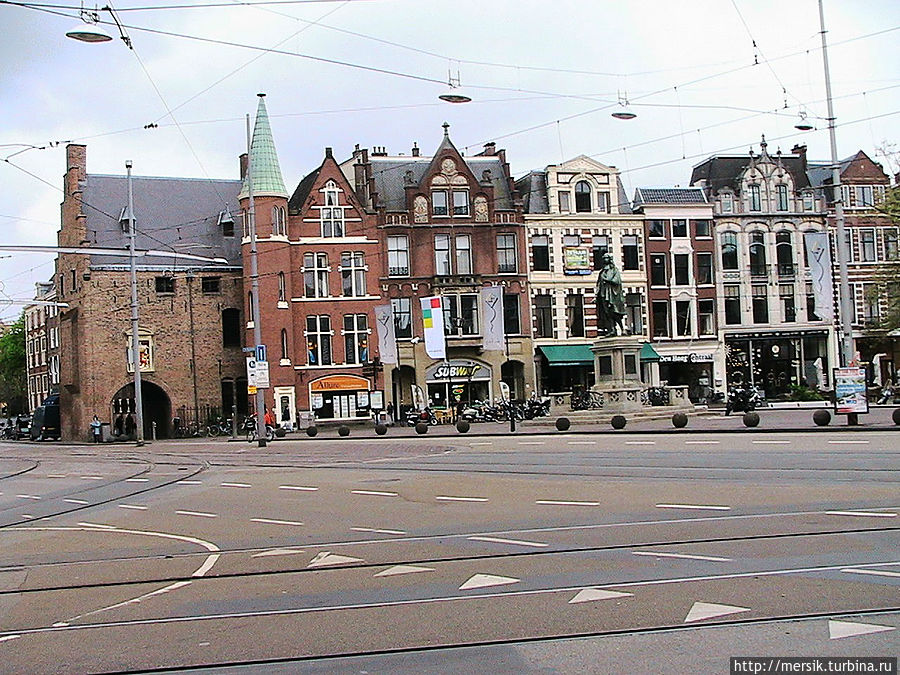Click the colorful square-patterned banner flag

coord(433,325)
